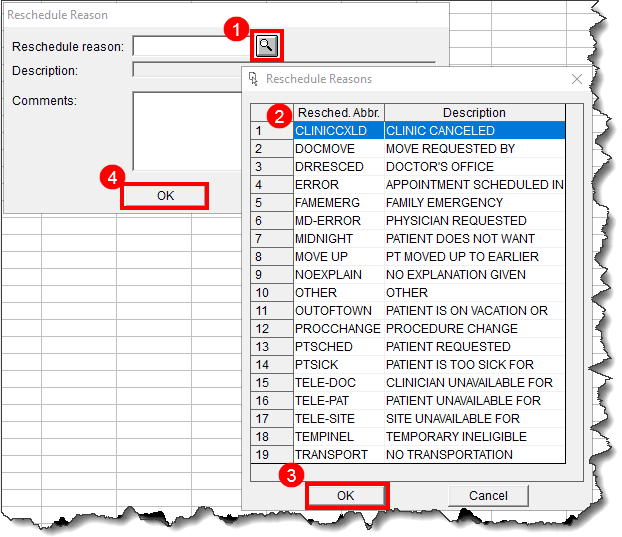Click the Reschedule Reasons dialog title icon
Viewport: 622px width, 537px height.
[254, 79]
